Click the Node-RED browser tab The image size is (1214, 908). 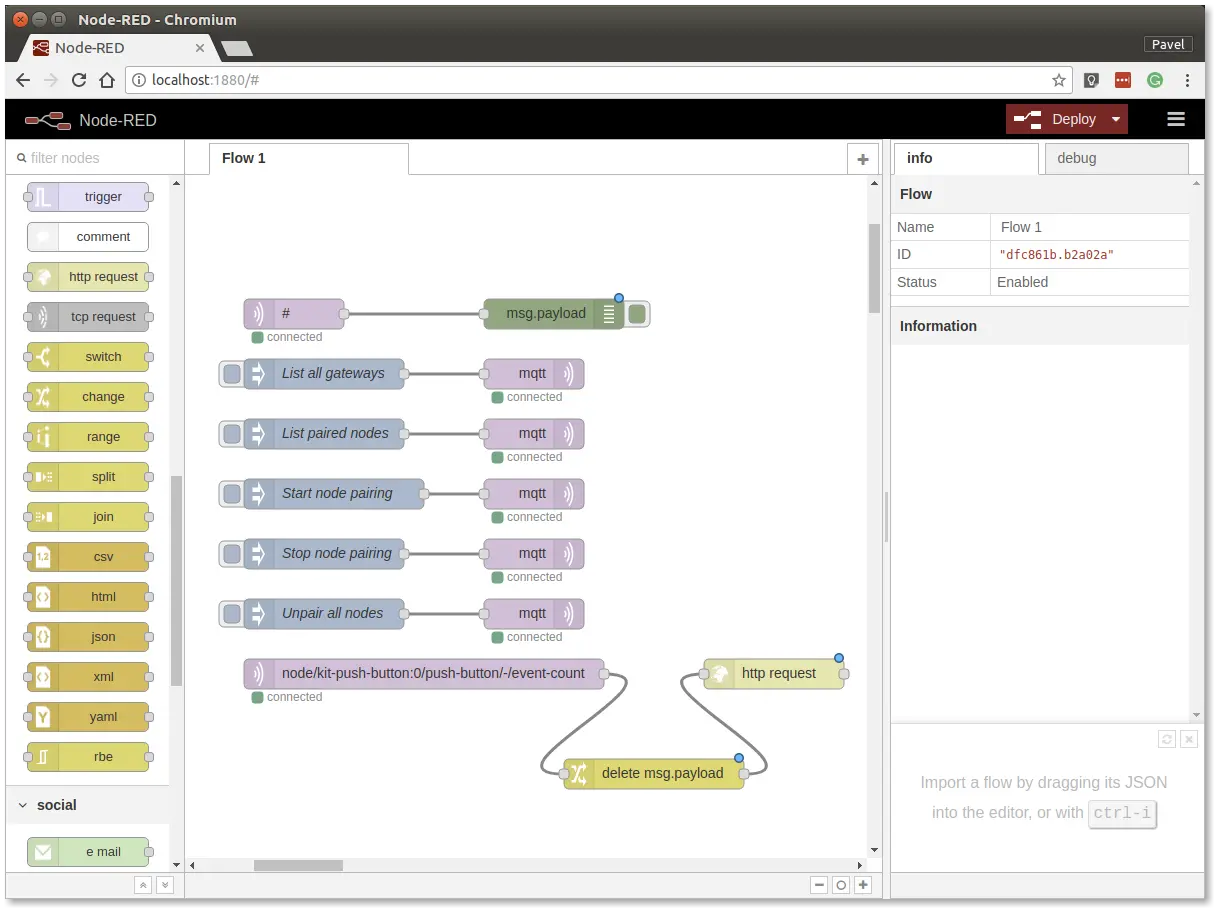120,47
